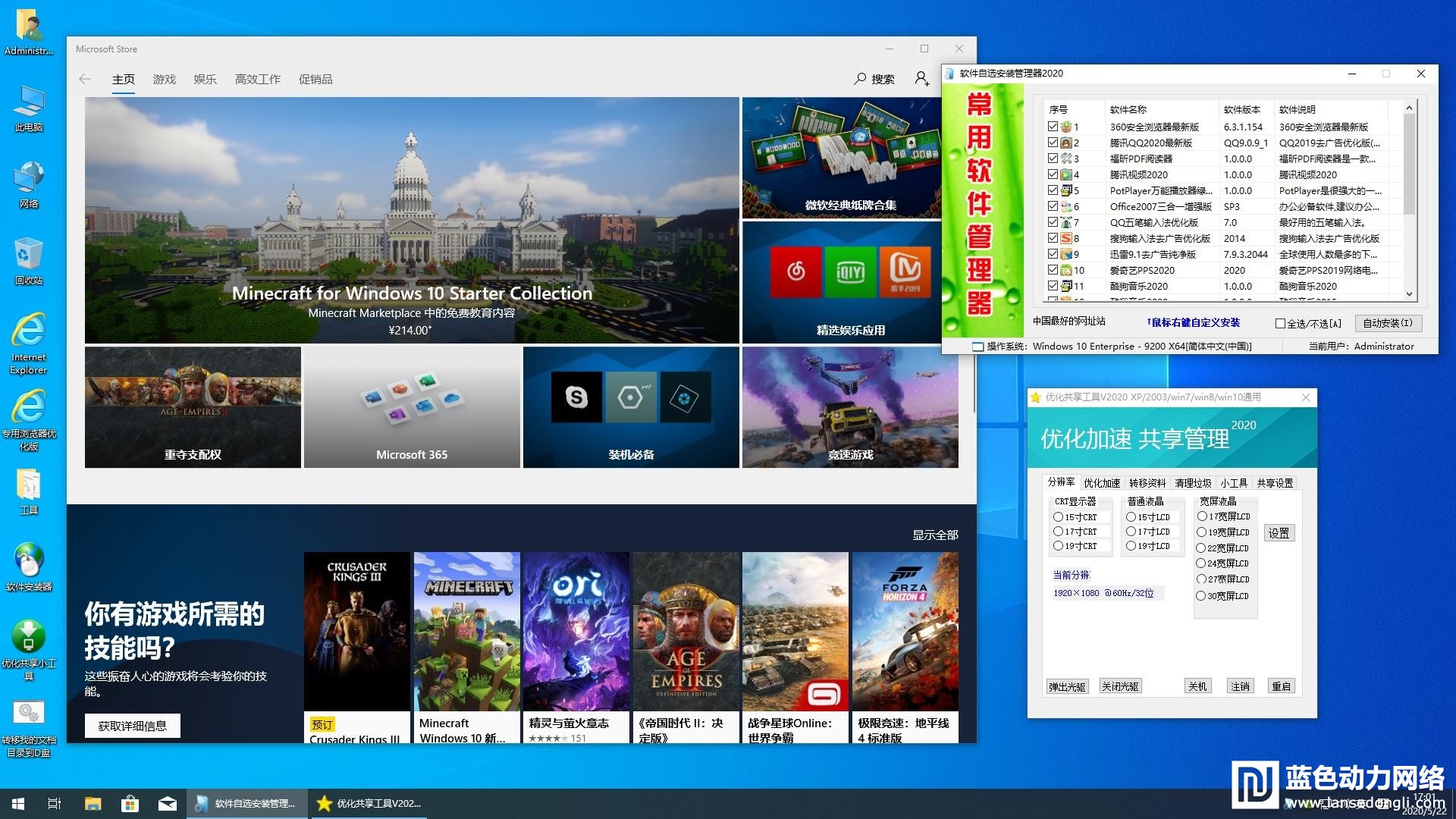The width and height of the screenshot is (1456, 819).
Task: Open the 优化加速 tab
Action: [1101, 483]
